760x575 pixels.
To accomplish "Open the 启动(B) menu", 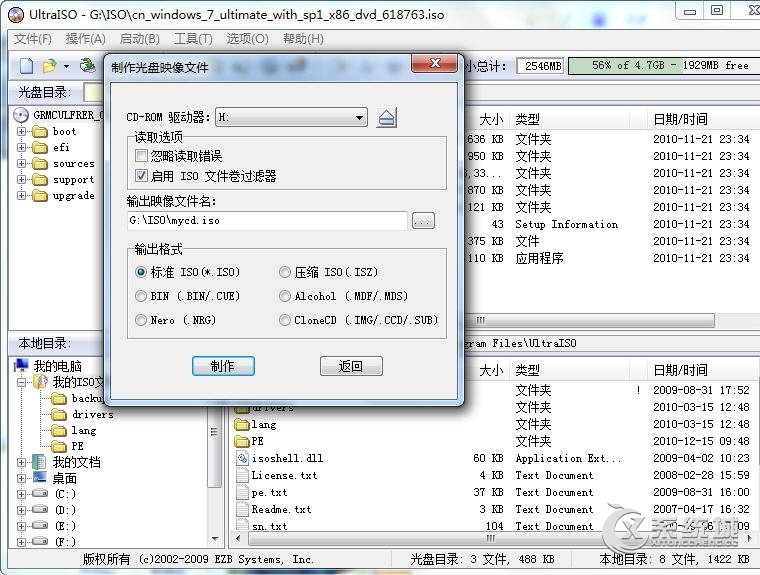I will click(140, 39).
